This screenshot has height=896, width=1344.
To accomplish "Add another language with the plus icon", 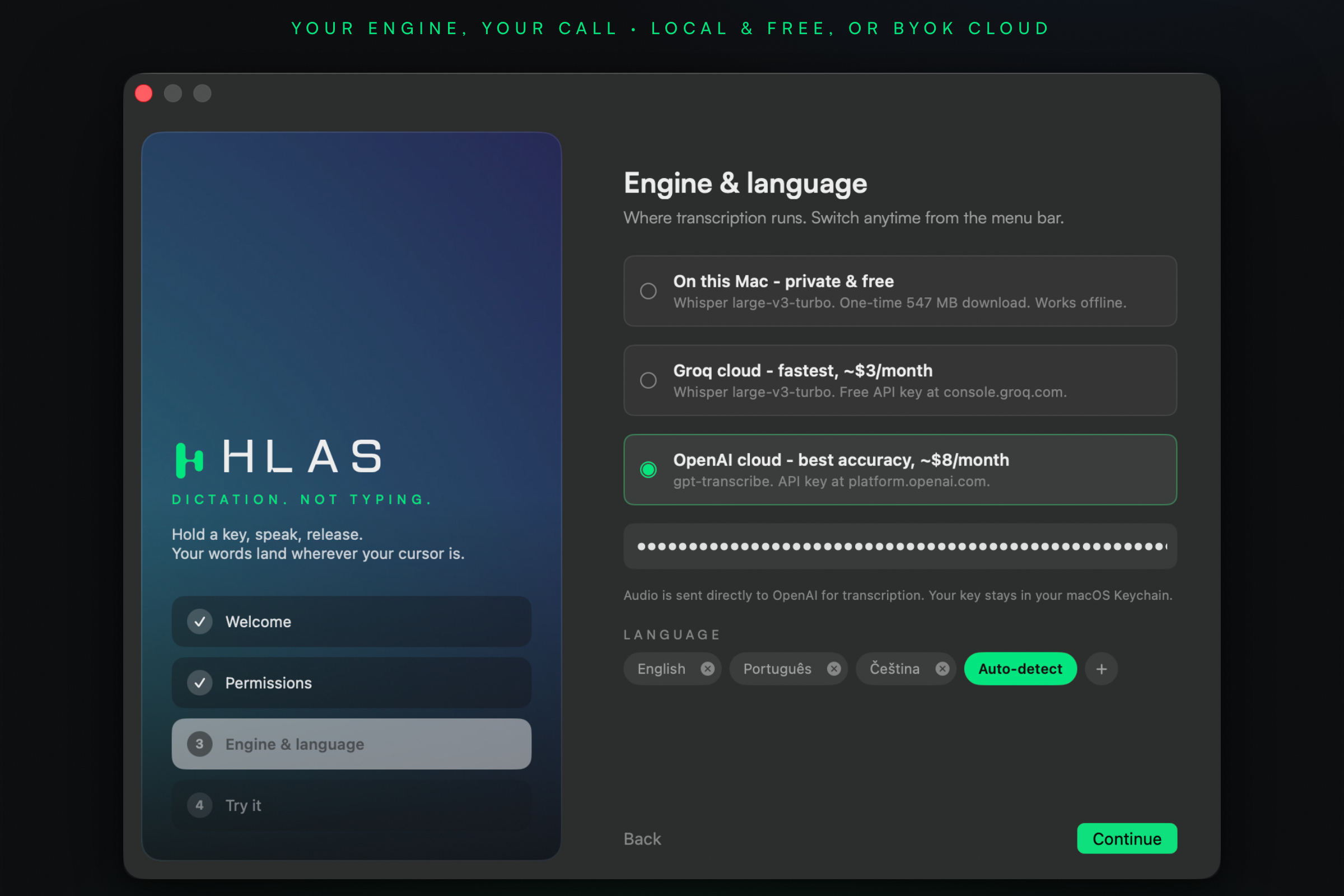I will [1101, 669].
